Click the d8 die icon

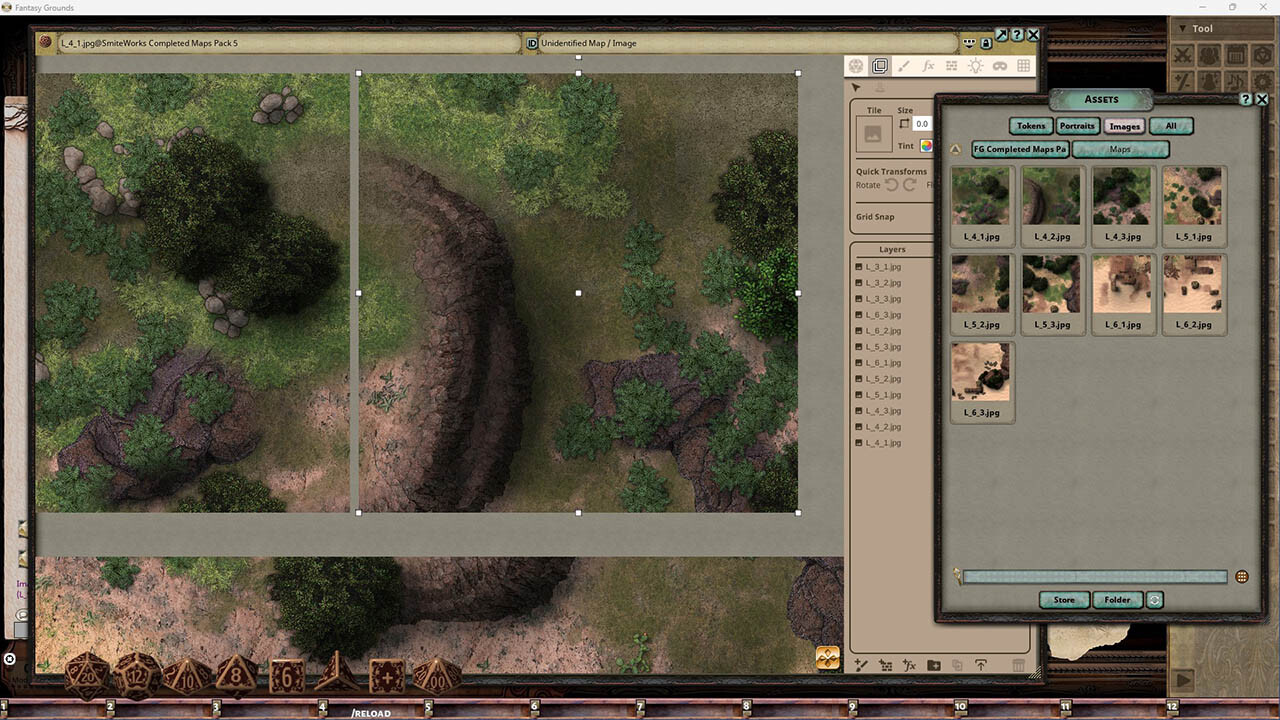tap(237, 677)
